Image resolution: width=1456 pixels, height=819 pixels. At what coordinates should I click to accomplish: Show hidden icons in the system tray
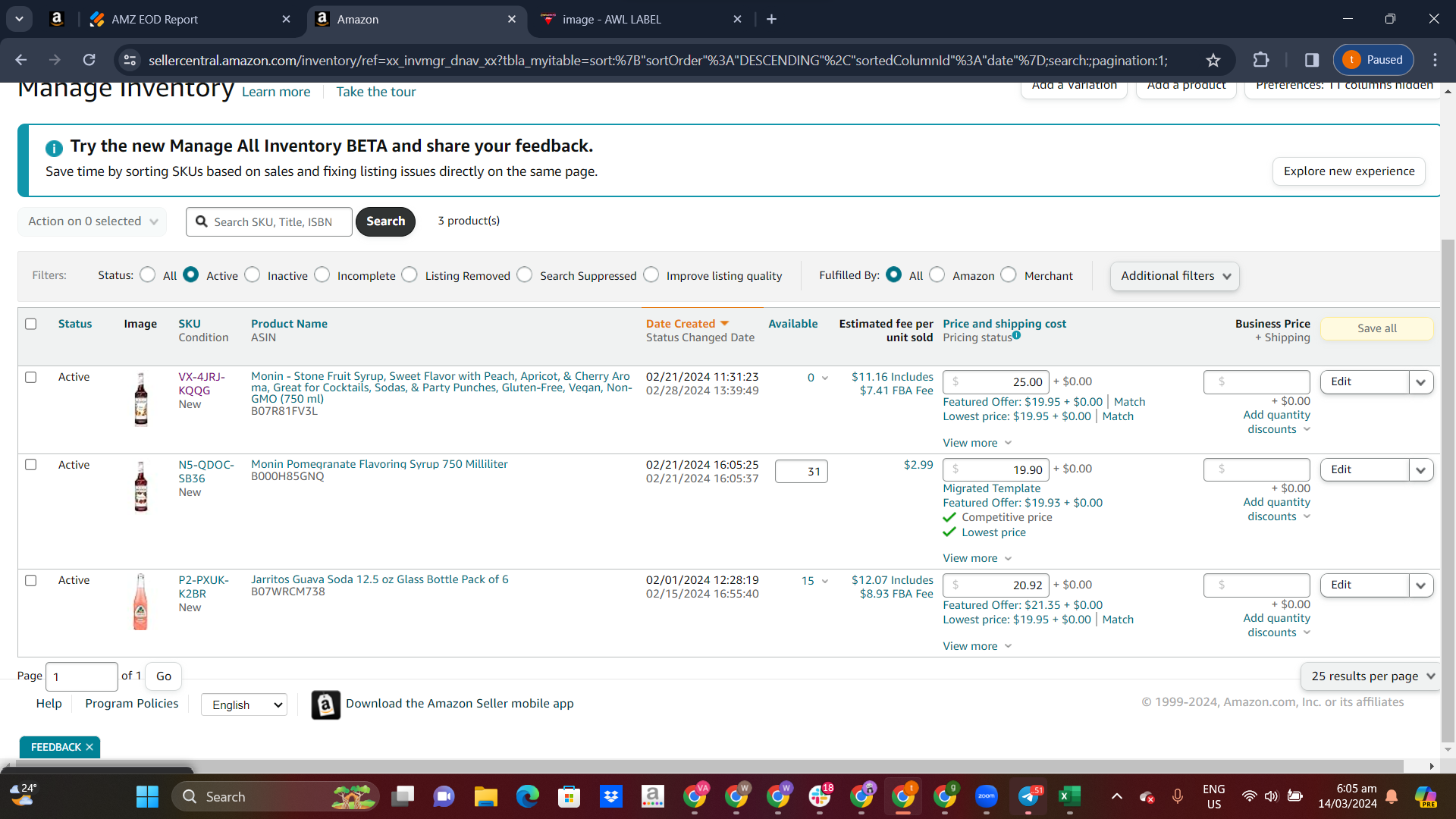(x=1117, y=796)
